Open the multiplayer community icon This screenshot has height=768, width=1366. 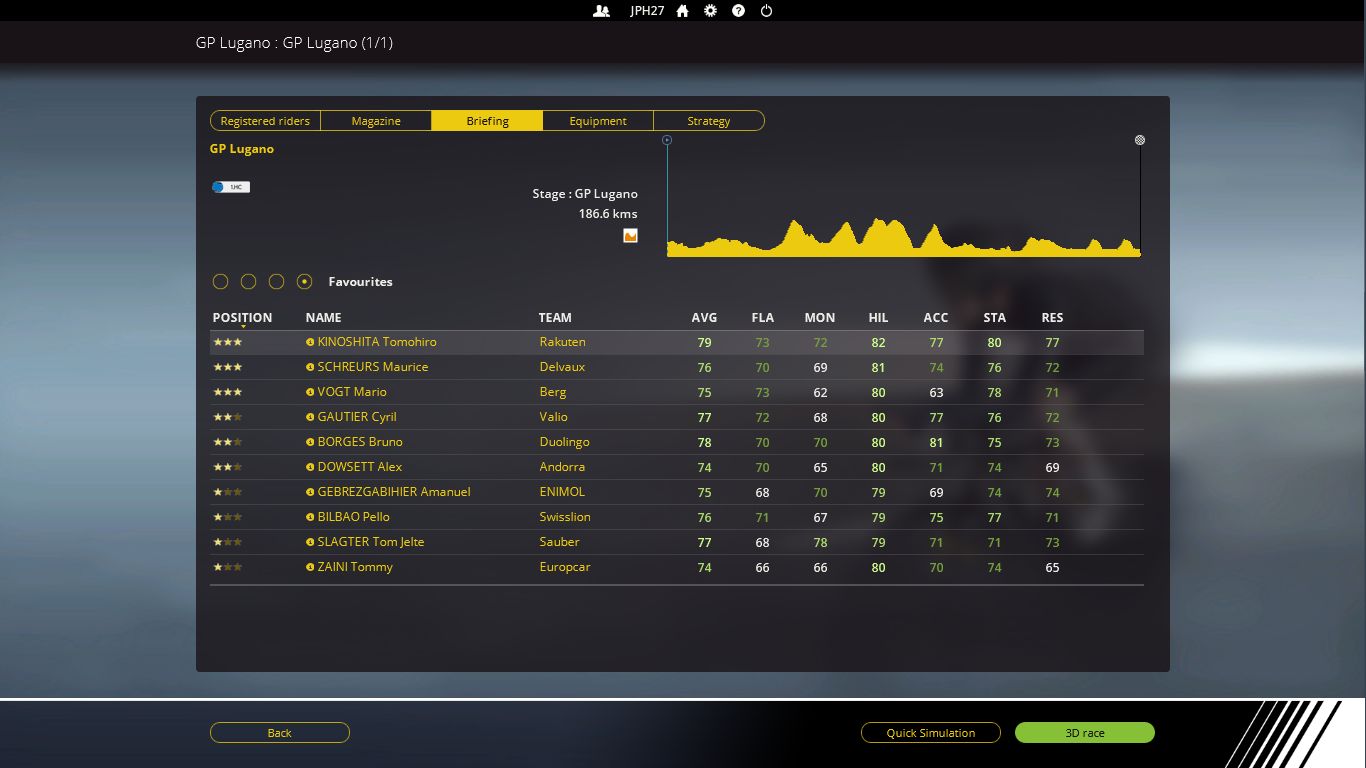tap(601, 11)
